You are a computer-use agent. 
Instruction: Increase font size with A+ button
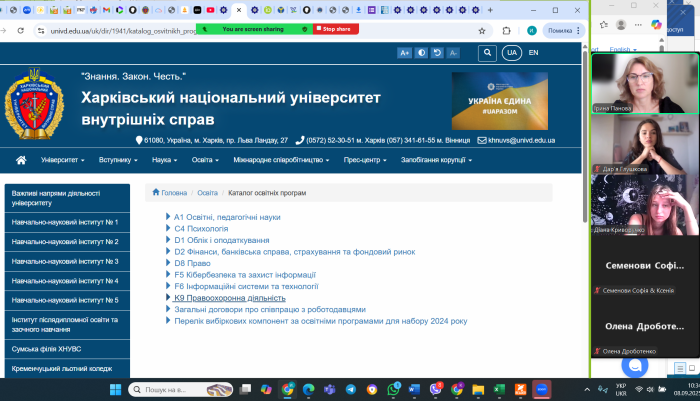[405, 52]
